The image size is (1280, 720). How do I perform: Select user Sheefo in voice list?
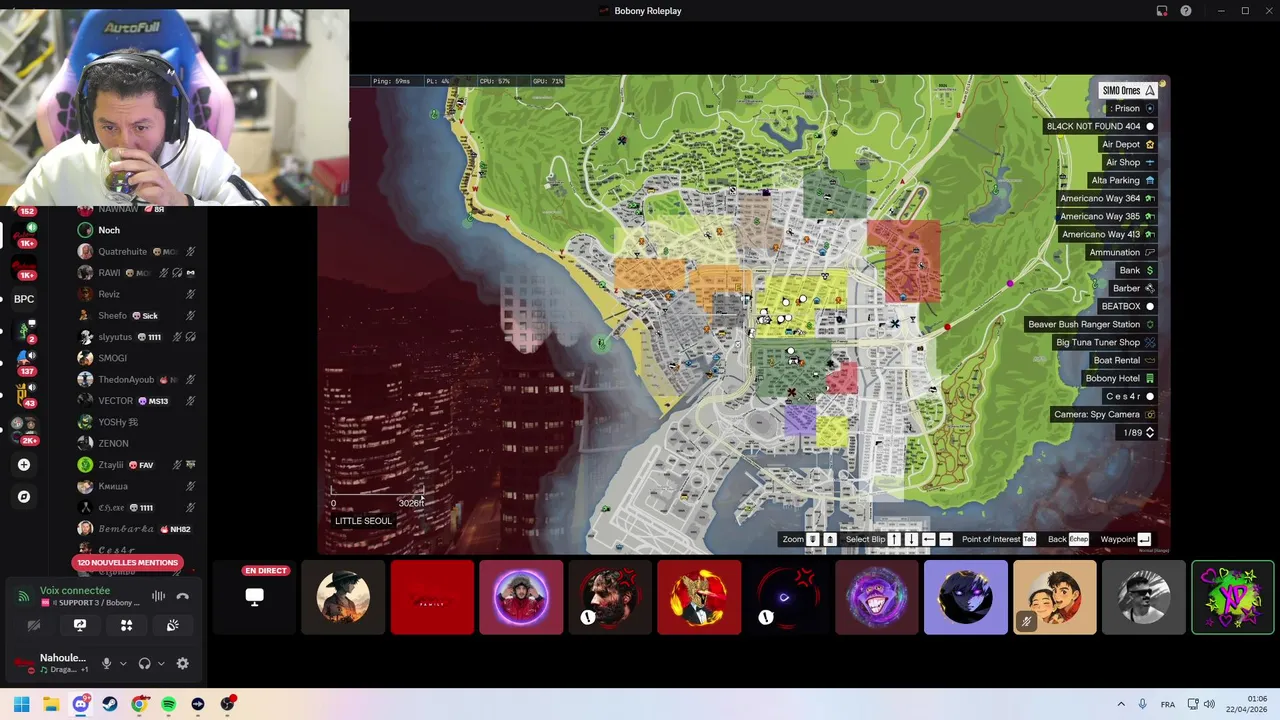tap(136, 315)
